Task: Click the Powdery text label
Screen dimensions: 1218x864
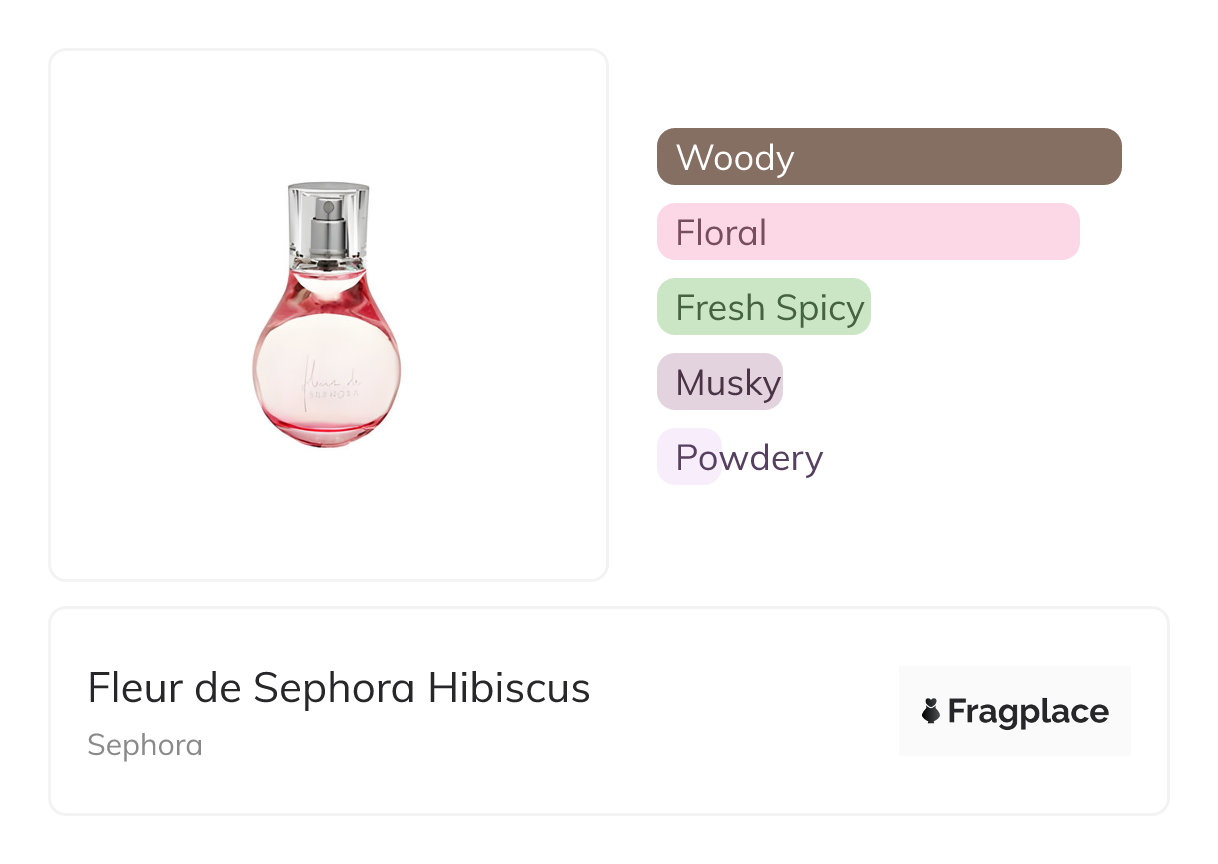Action: (x=749, y=457)
